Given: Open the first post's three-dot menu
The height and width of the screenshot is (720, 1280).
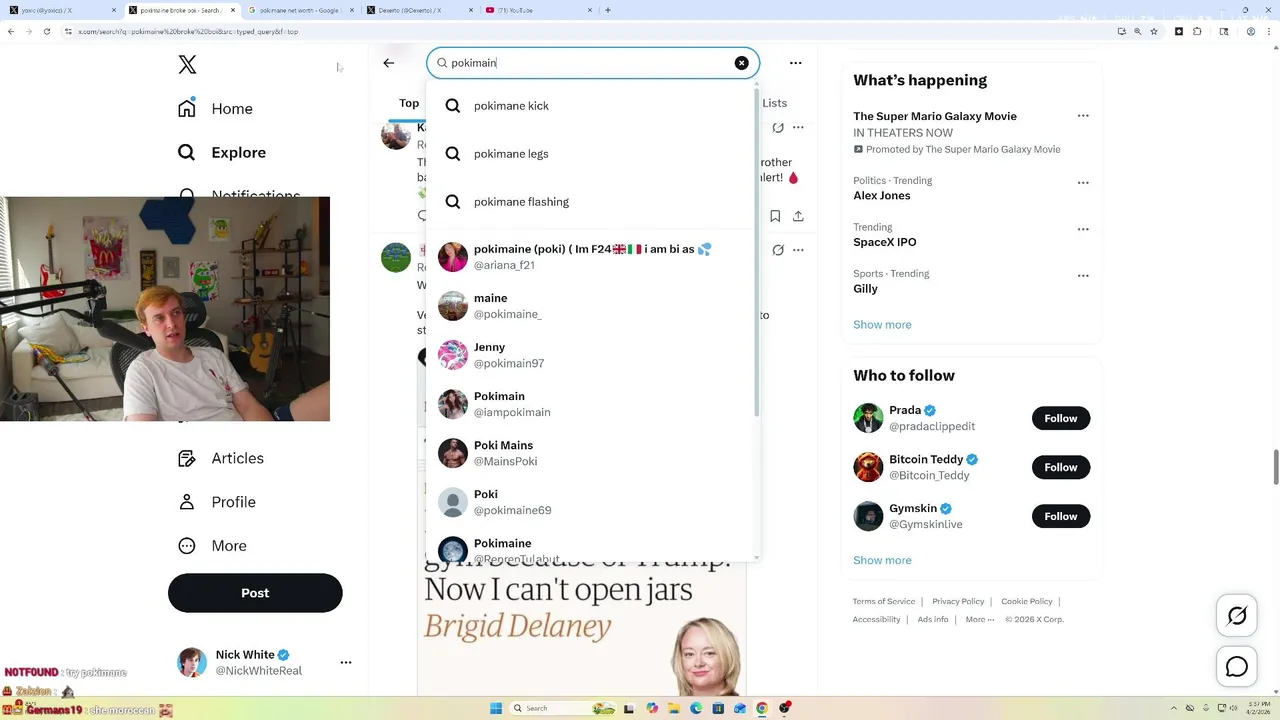Looking at the screenshot, I should coord(798,128).
